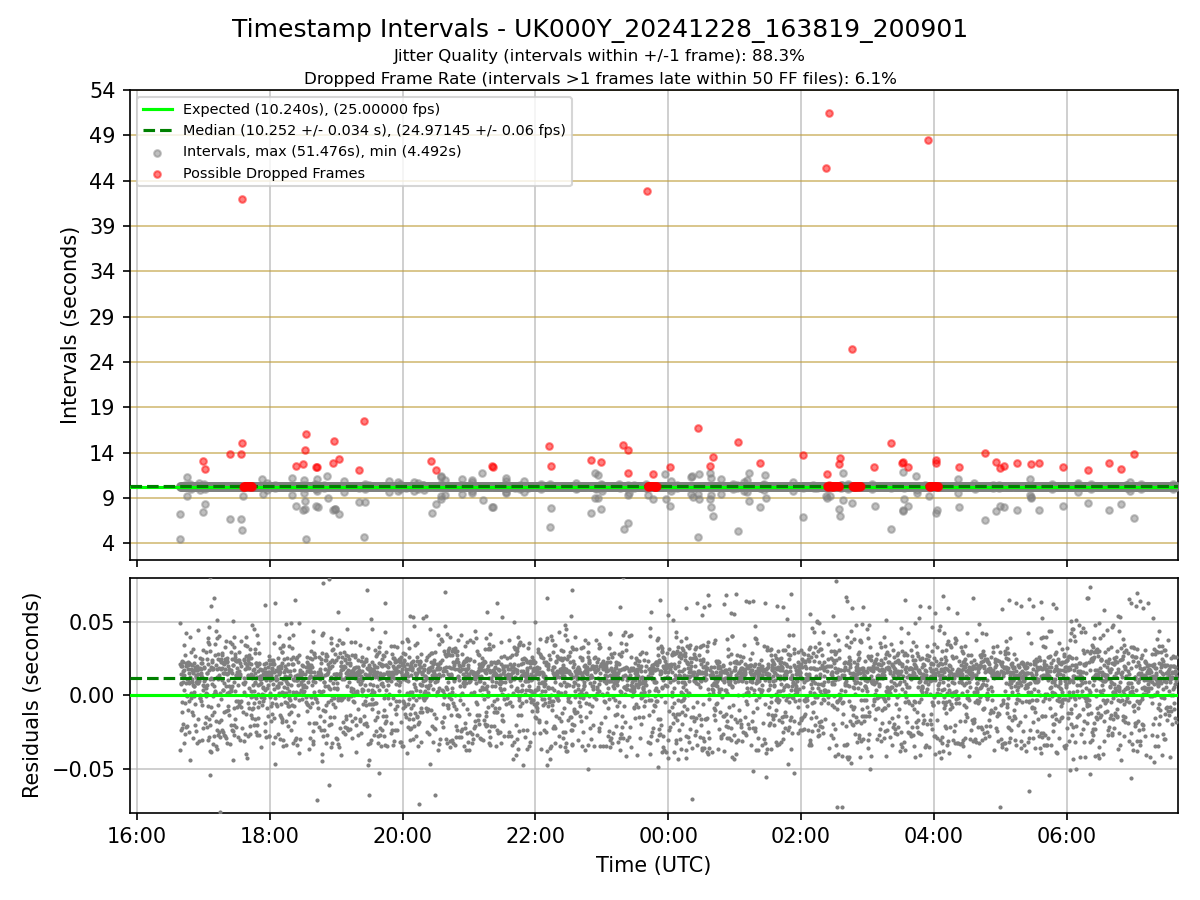The height and width of the screenshot is (900, 1200).
Task: Click legend entry 'Expected (10.240s), (25.00000 fps)'
Action: (311, 109)
